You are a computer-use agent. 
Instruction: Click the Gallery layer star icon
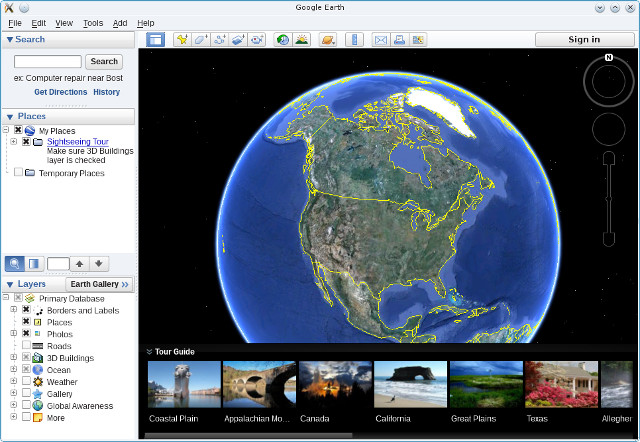38,394
